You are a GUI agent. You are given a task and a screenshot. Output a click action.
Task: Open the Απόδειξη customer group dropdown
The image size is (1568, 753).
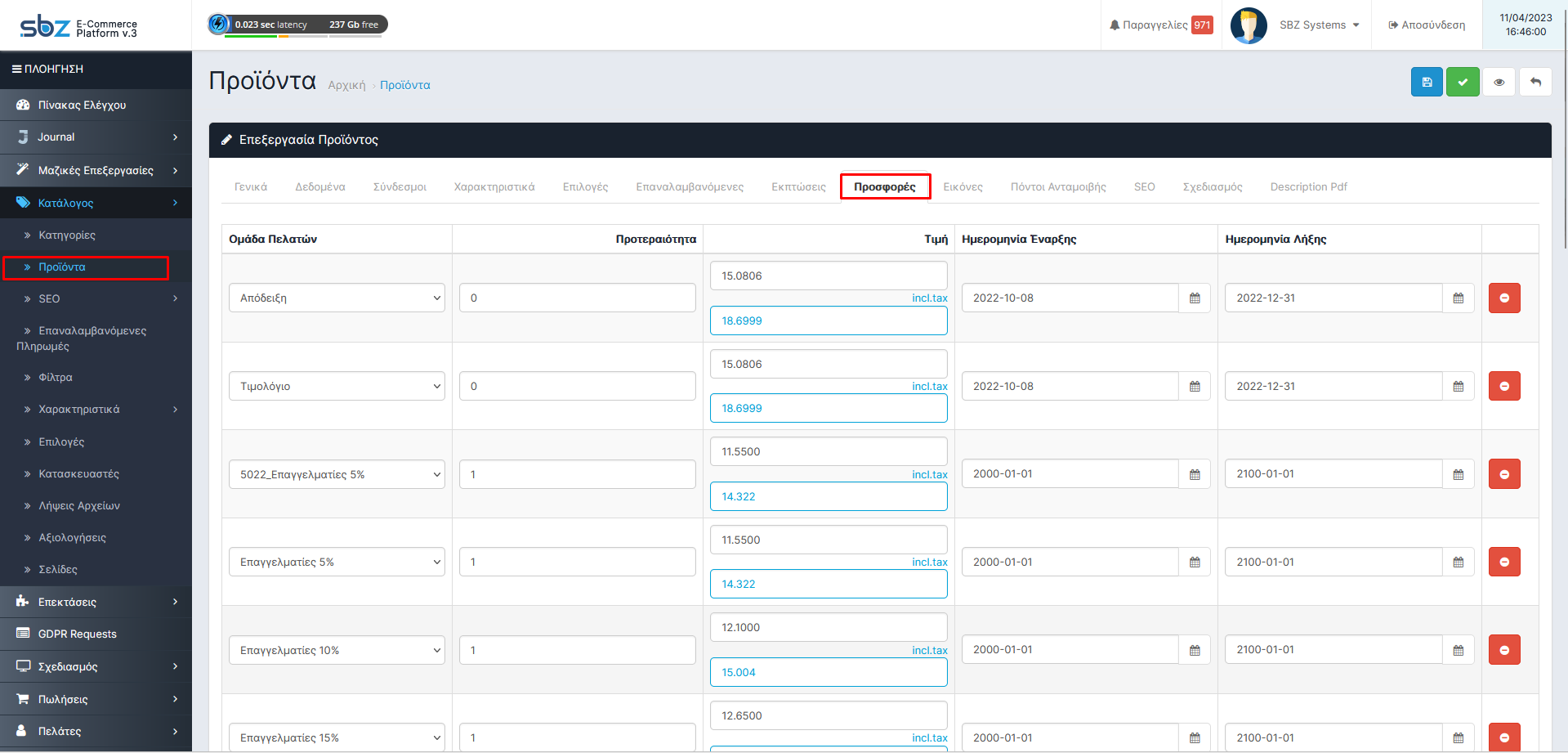click(336, 298)
